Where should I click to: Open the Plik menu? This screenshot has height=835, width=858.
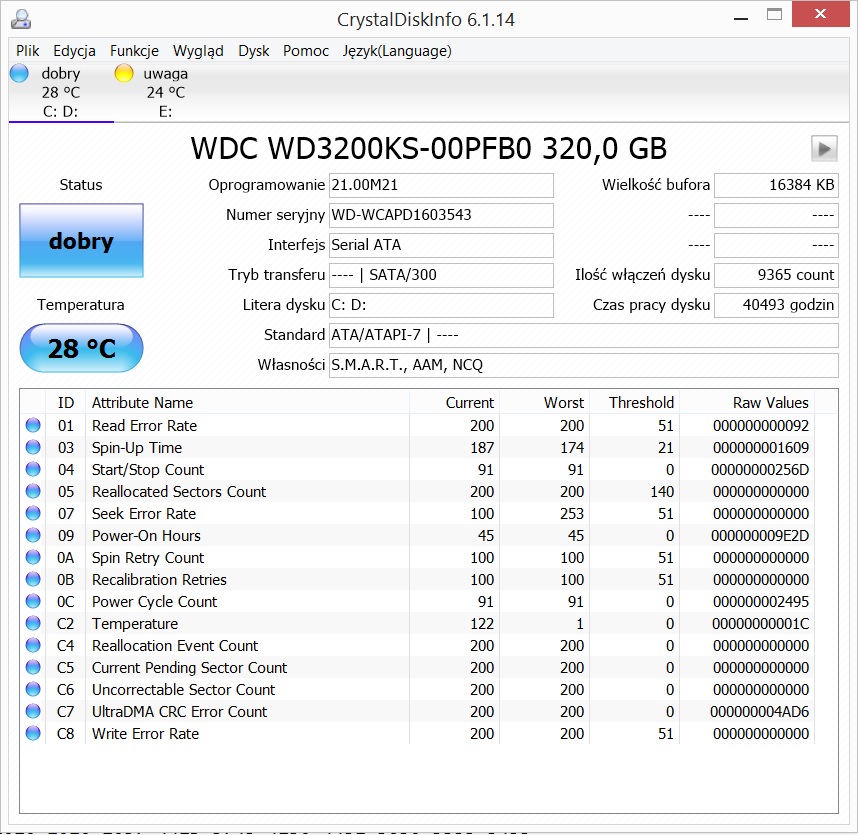coord(27,51)
